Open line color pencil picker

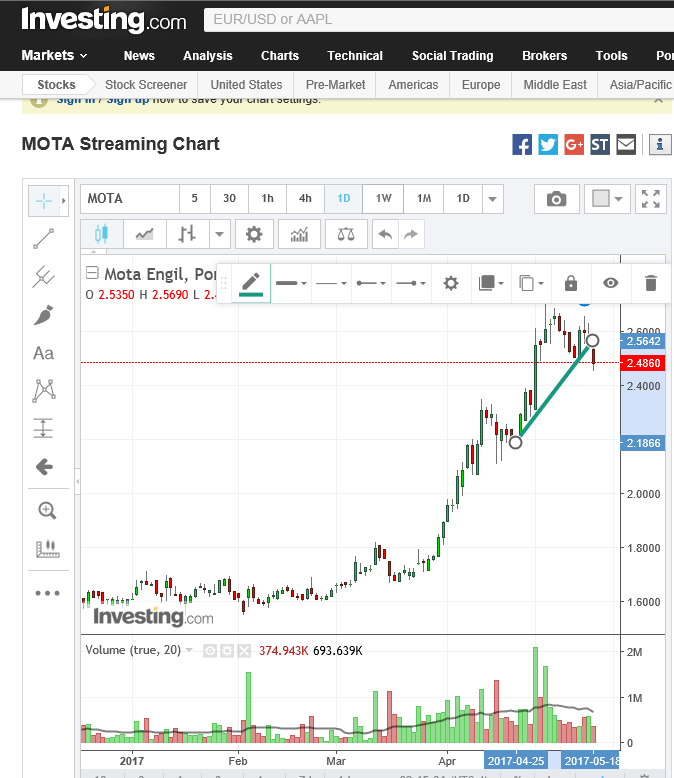click(251, 283)
